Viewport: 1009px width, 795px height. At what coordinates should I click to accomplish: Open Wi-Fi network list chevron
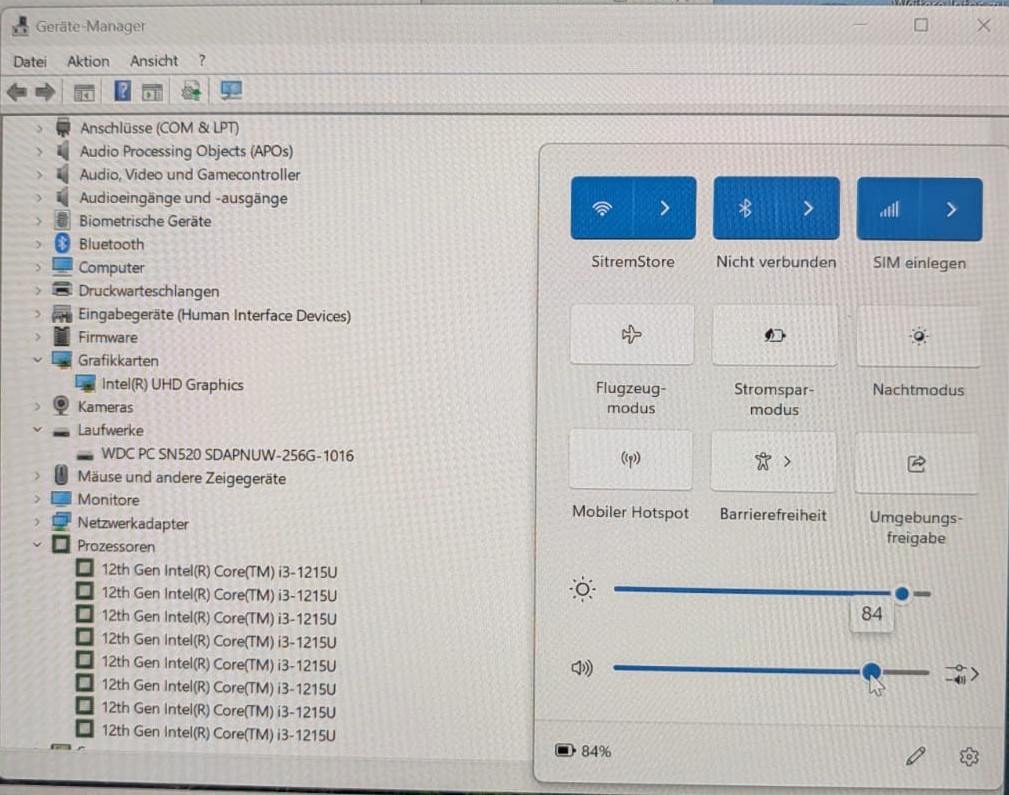click(665, 208)
